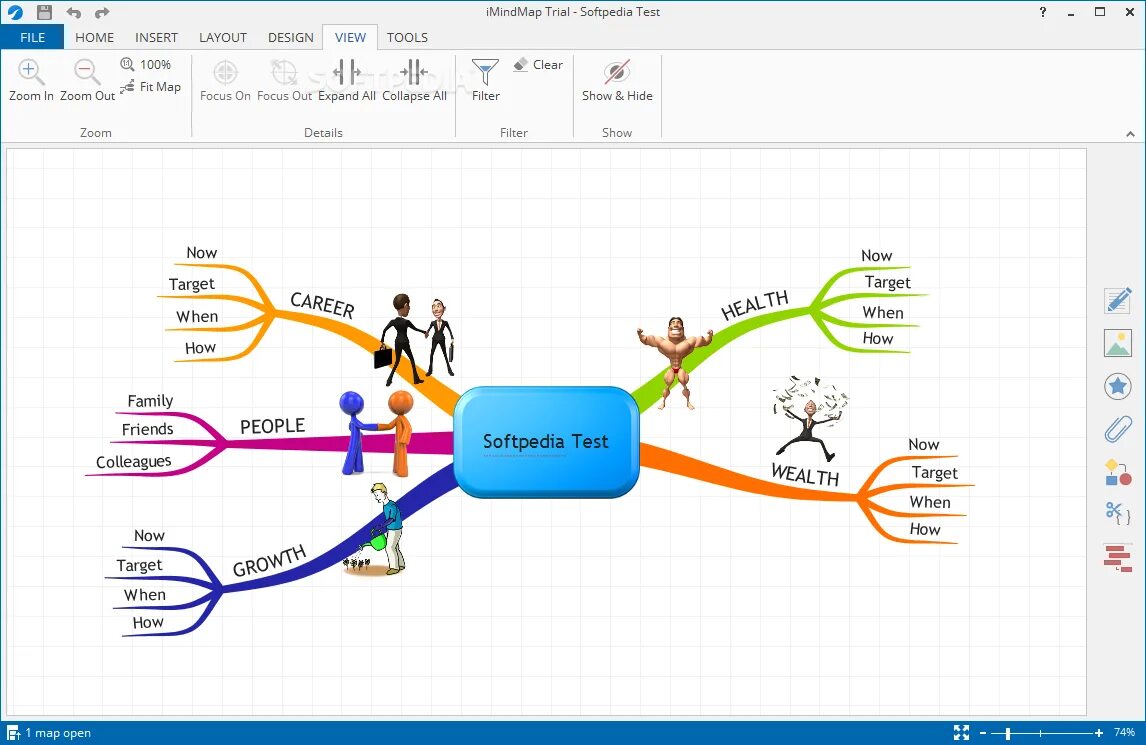Click the Focus Out icon
Image resolution: width=1146 pixels, height=745 pixels.
pos(284,72)
